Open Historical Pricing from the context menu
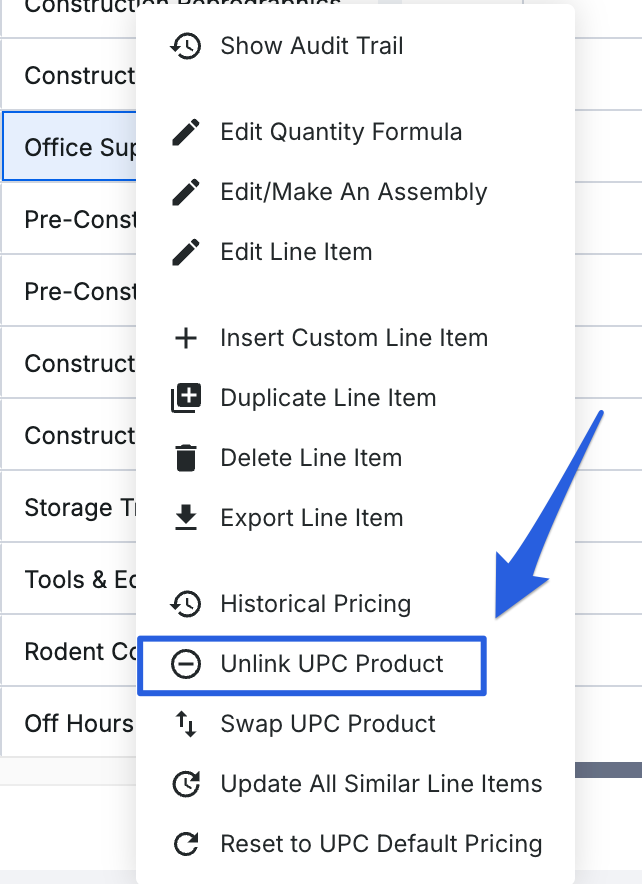The image size is (642, 884). 315,604
